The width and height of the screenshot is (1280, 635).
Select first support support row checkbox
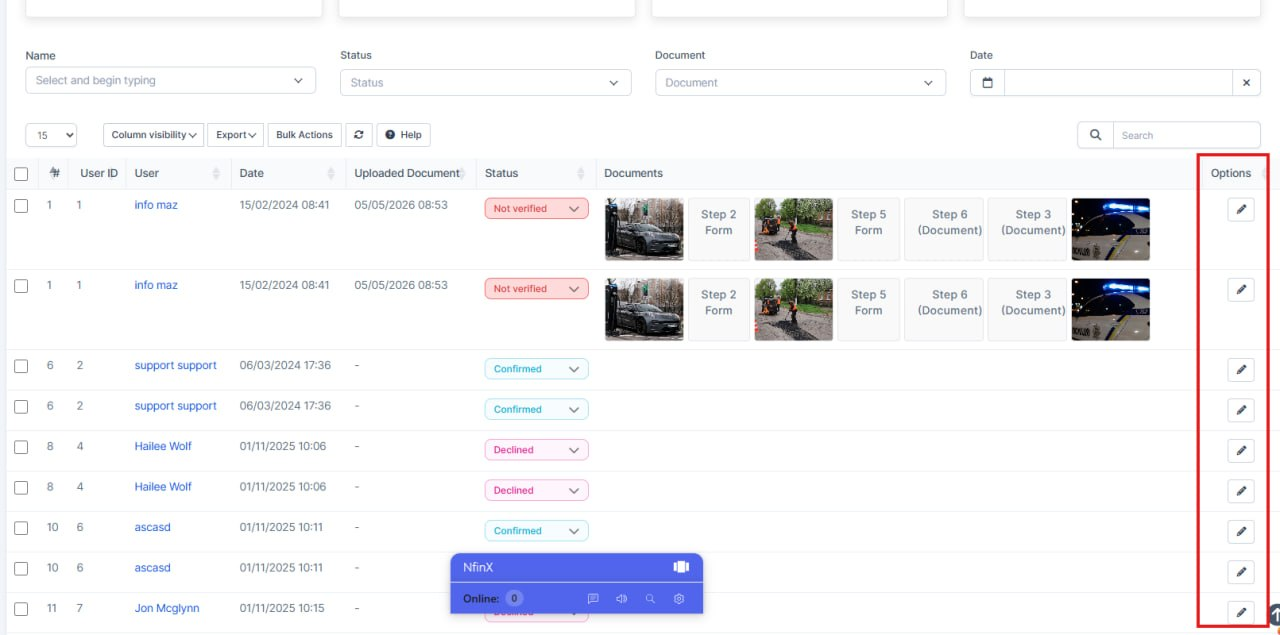point(21,366)
